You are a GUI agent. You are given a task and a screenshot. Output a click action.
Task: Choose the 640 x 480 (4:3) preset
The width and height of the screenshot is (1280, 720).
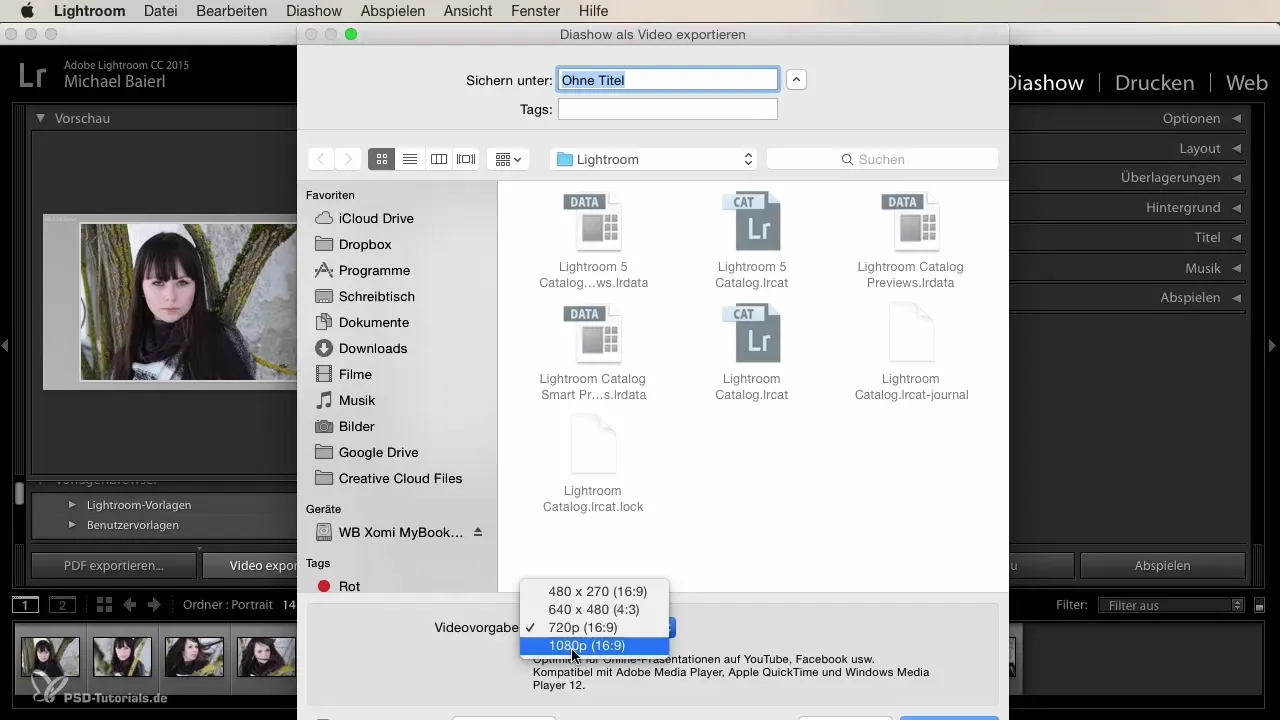(594, 609)
